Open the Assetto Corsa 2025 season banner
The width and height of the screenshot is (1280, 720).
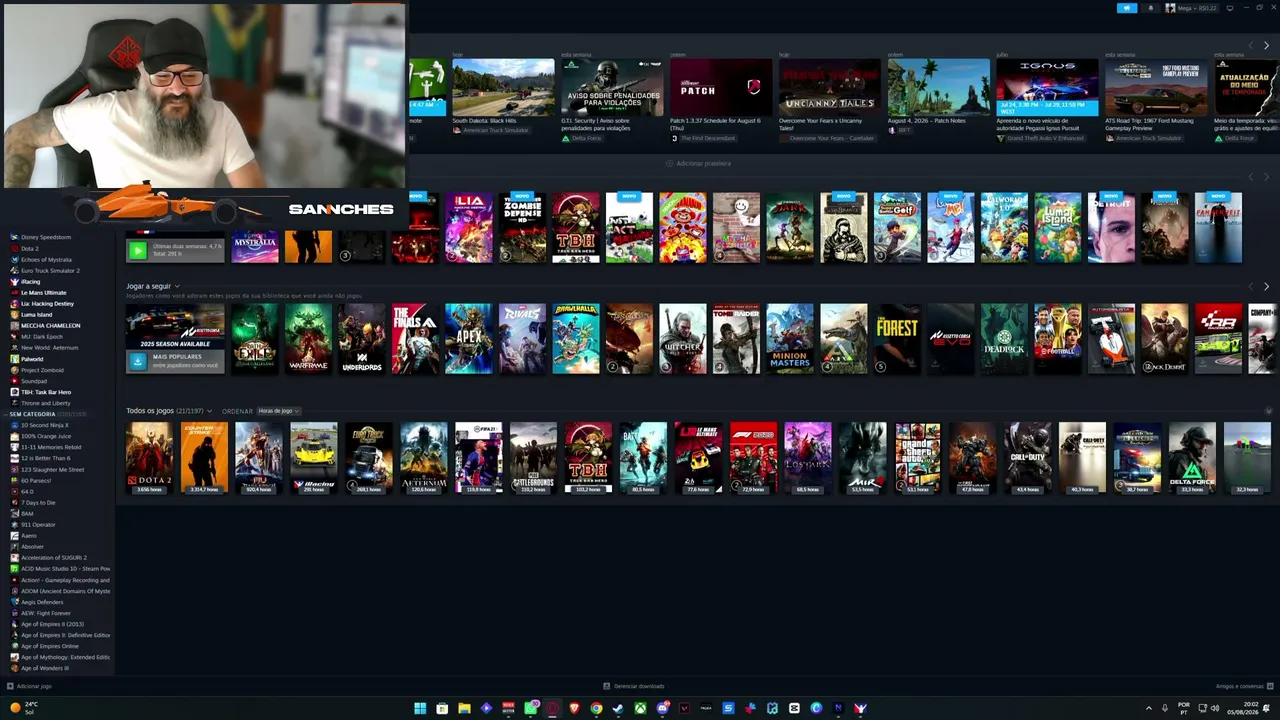175,326
